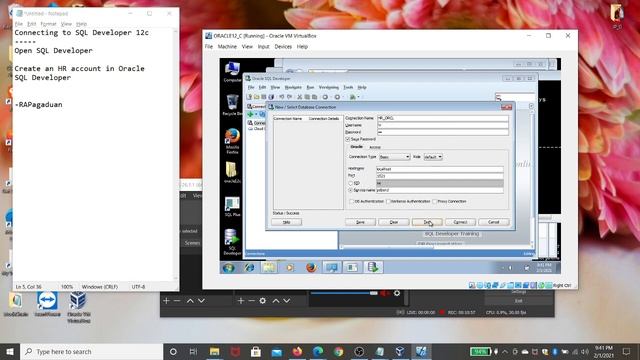Click the OBS audio volume slider
This screenshot has width=640, height=360.
tap(344, 293)
